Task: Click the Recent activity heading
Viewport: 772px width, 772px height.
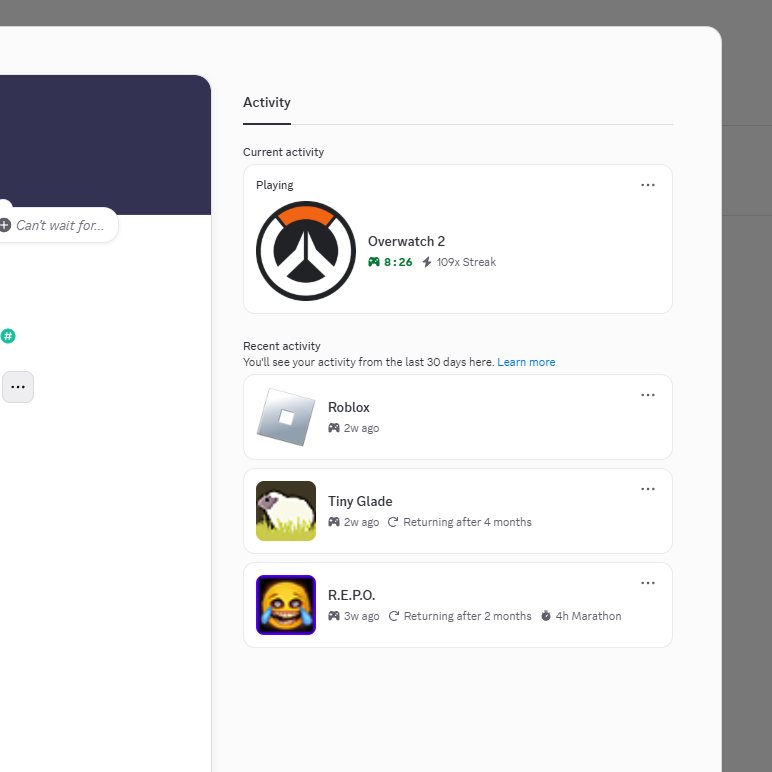Action: click(x=282, y=346)
